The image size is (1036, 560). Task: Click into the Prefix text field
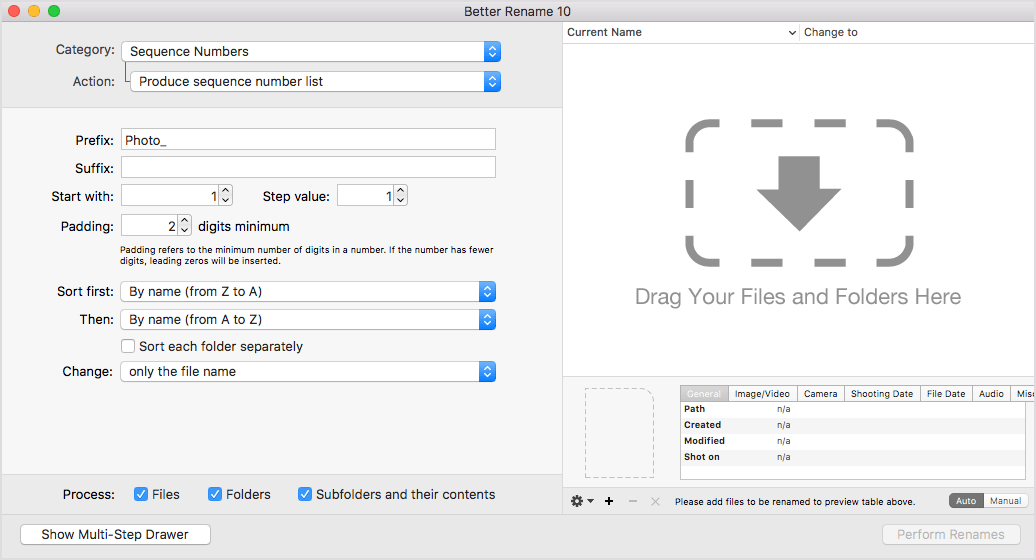308,139
